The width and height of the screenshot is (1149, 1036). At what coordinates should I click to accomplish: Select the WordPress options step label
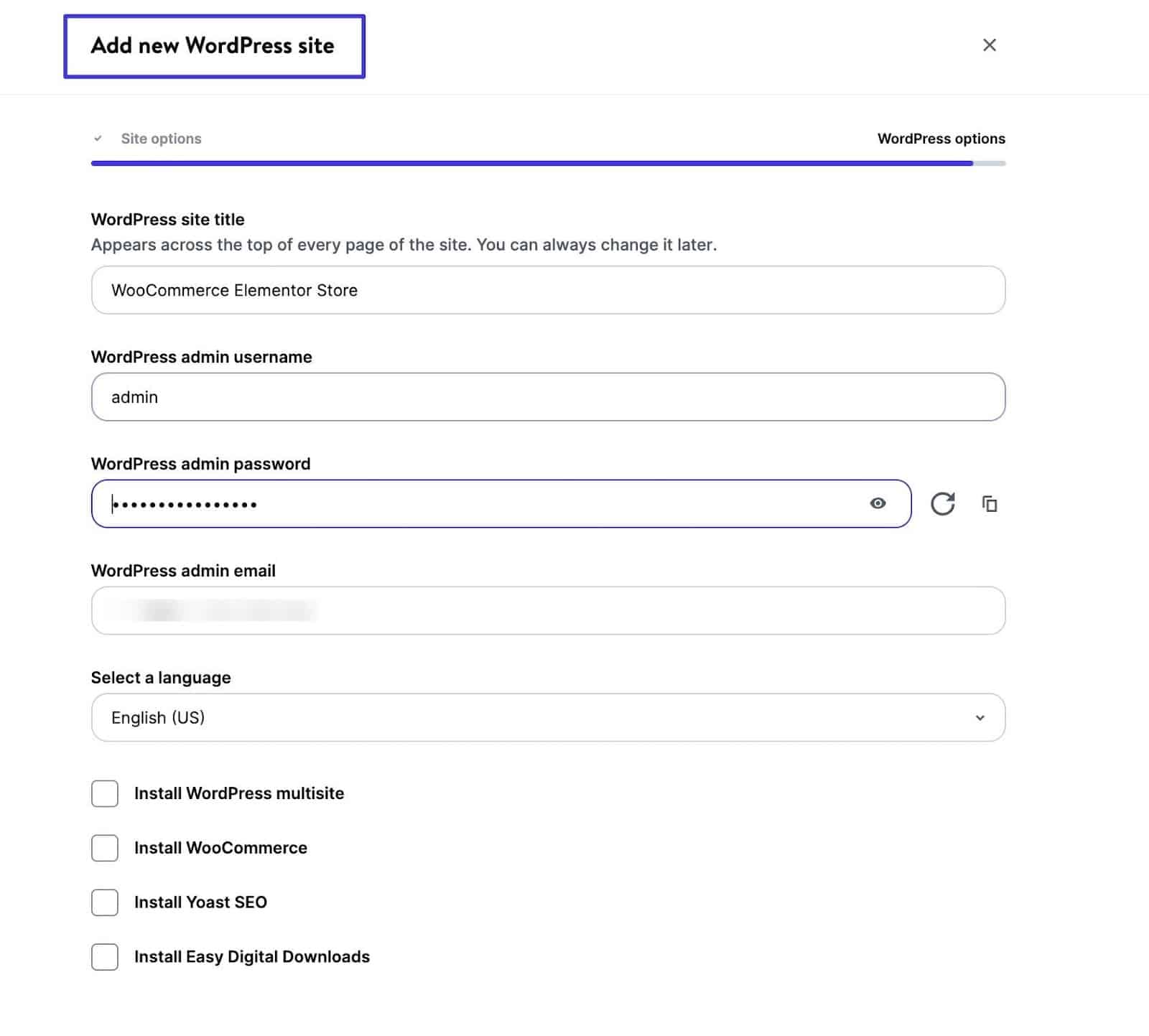pyautogui.click(x=941, y=138)
